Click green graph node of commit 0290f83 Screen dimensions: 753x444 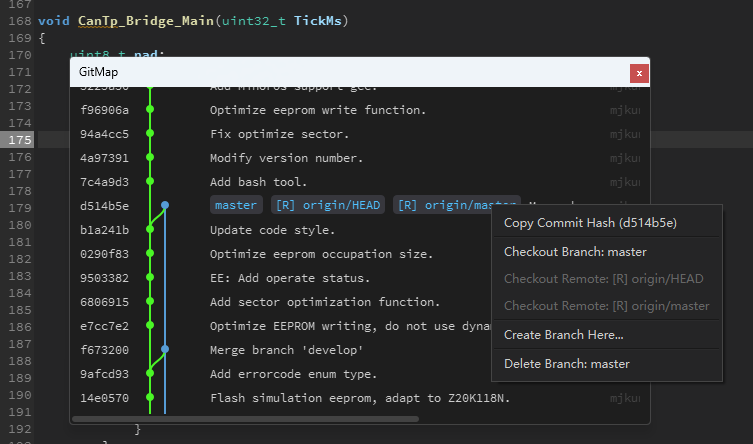(x=150, y=253)
